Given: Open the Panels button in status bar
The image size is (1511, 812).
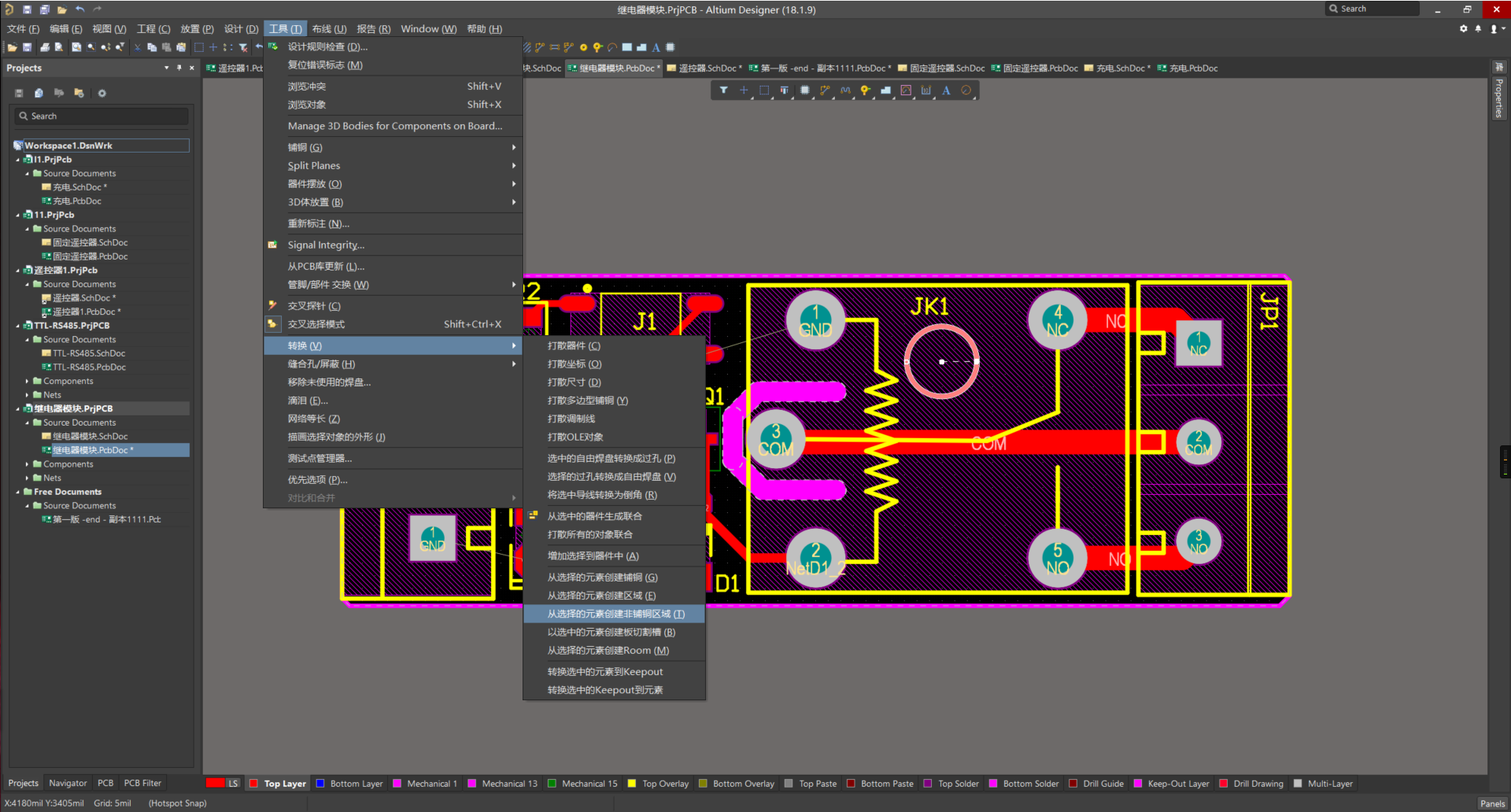Looking at the screenshot, I should pos(1491,803).
